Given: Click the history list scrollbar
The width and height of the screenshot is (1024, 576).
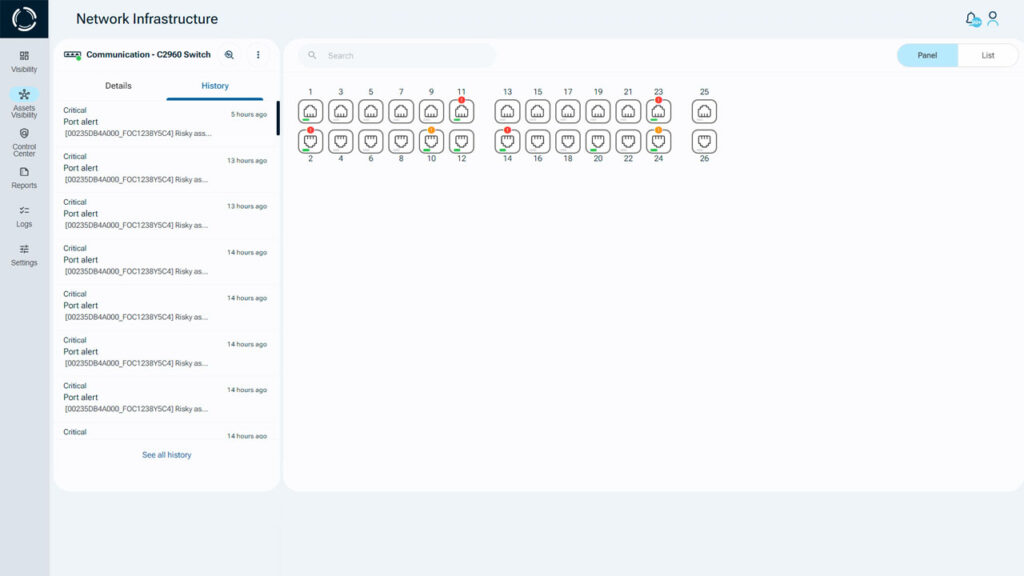Looking at the screenshot, I should (x=278, y=118).
